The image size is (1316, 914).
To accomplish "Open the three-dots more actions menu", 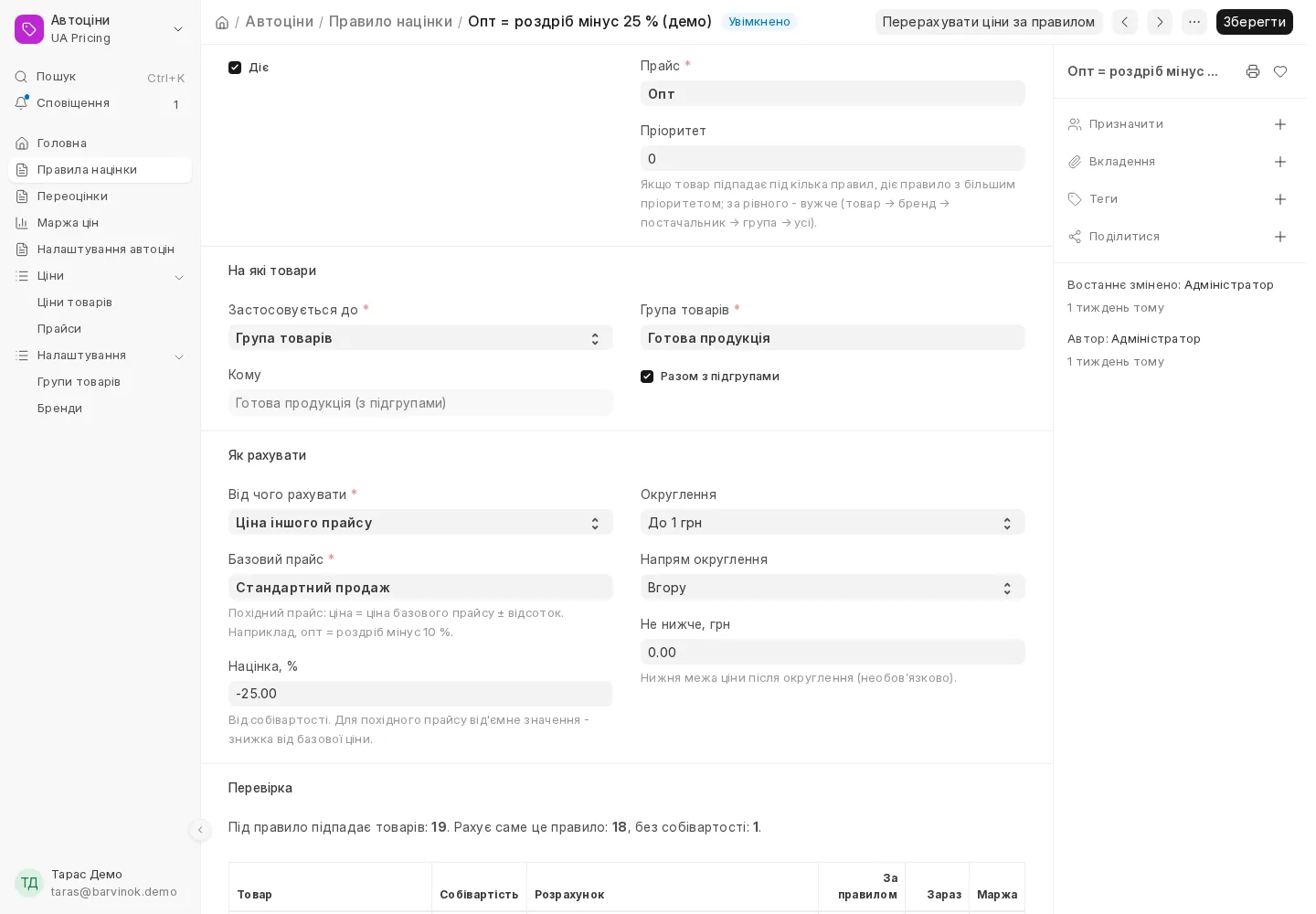I will click(1194, 22).
